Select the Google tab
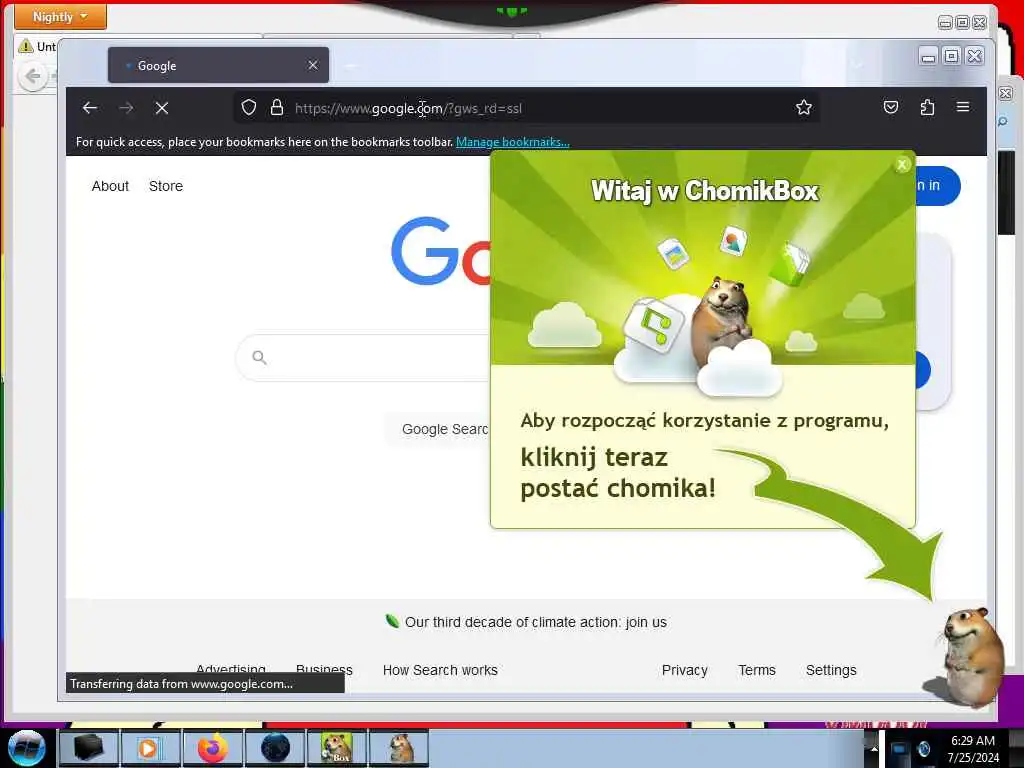1024x768 pixels. pos(218,65)
